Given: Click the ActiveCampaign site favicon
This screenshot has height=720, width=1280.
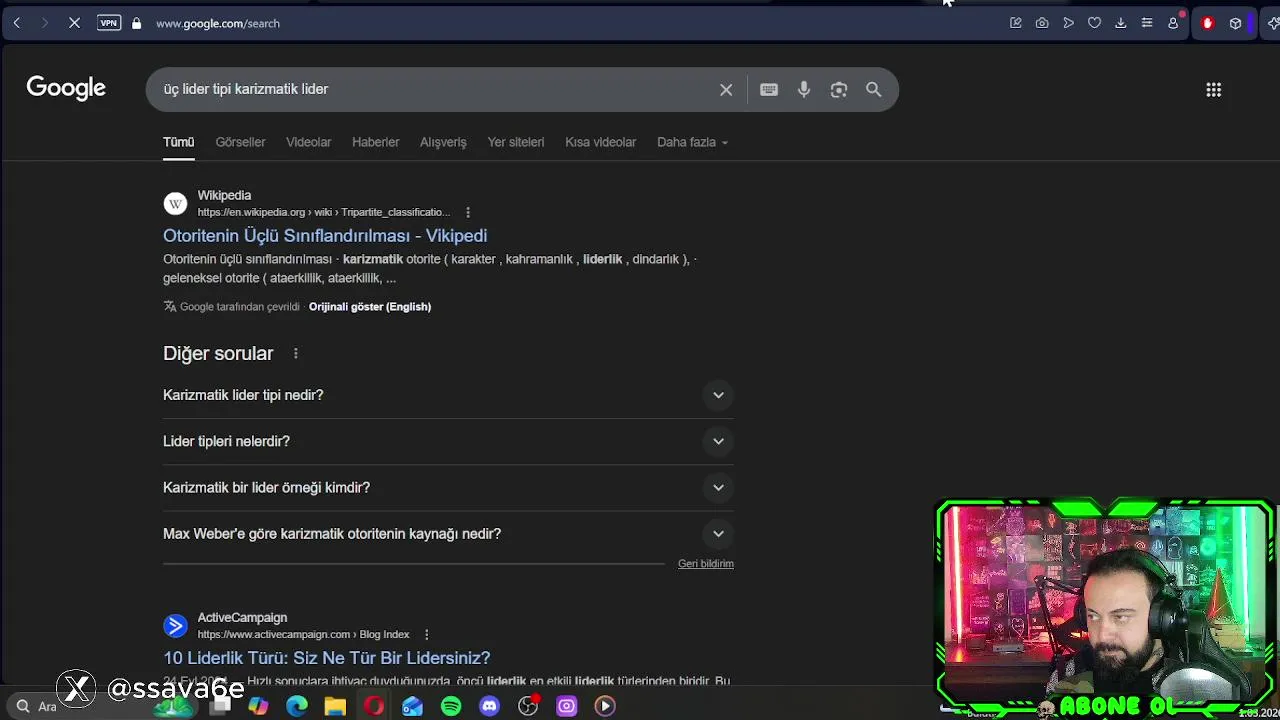Looking at the screenshot, I should click(x=175, y=626).
